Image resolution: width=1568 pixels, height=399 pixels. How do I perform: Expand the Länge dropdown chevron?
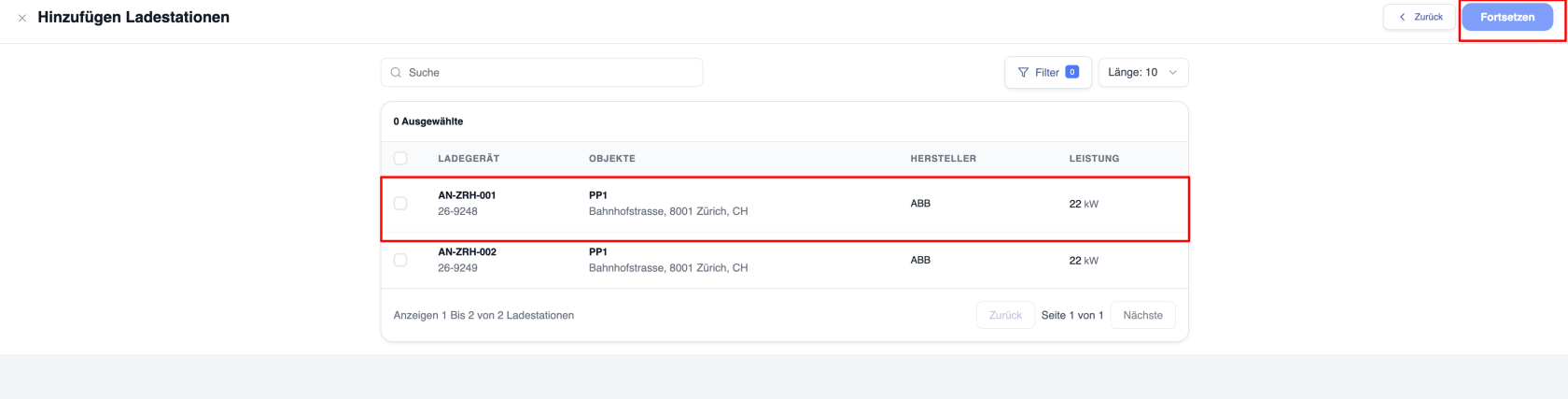pyautogui.click(x=1173, y=72)
